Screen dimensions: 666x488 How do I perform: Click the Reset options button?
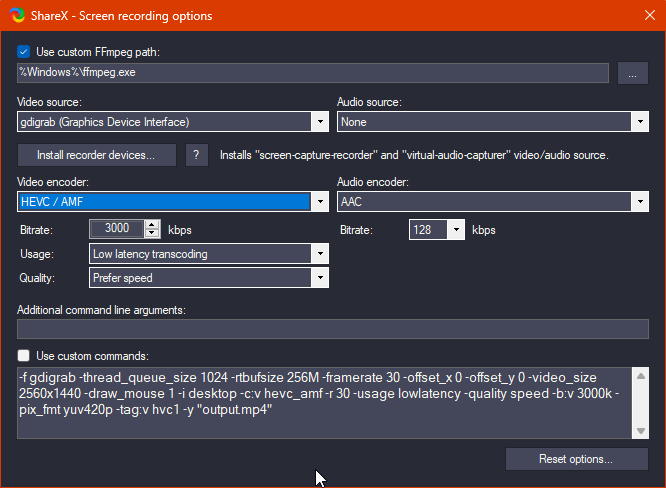point(576,459)
